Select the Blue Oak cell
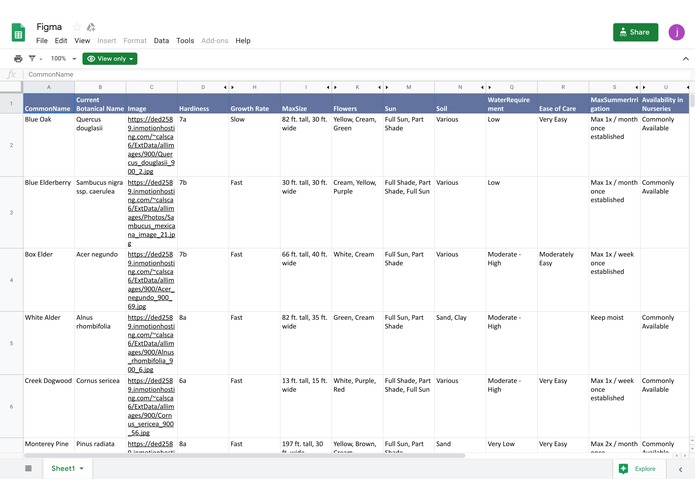 pos(49,145)
